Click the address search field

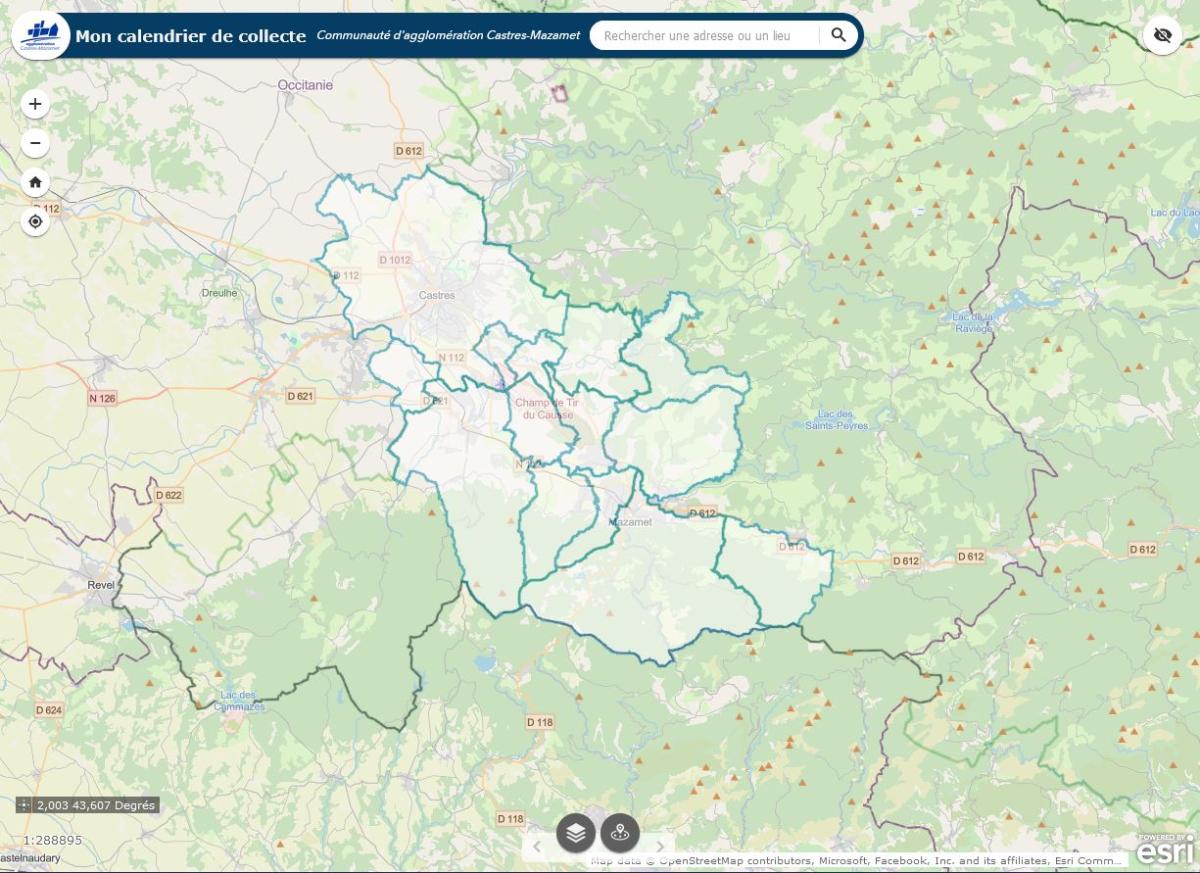click(x=705, y=36)
